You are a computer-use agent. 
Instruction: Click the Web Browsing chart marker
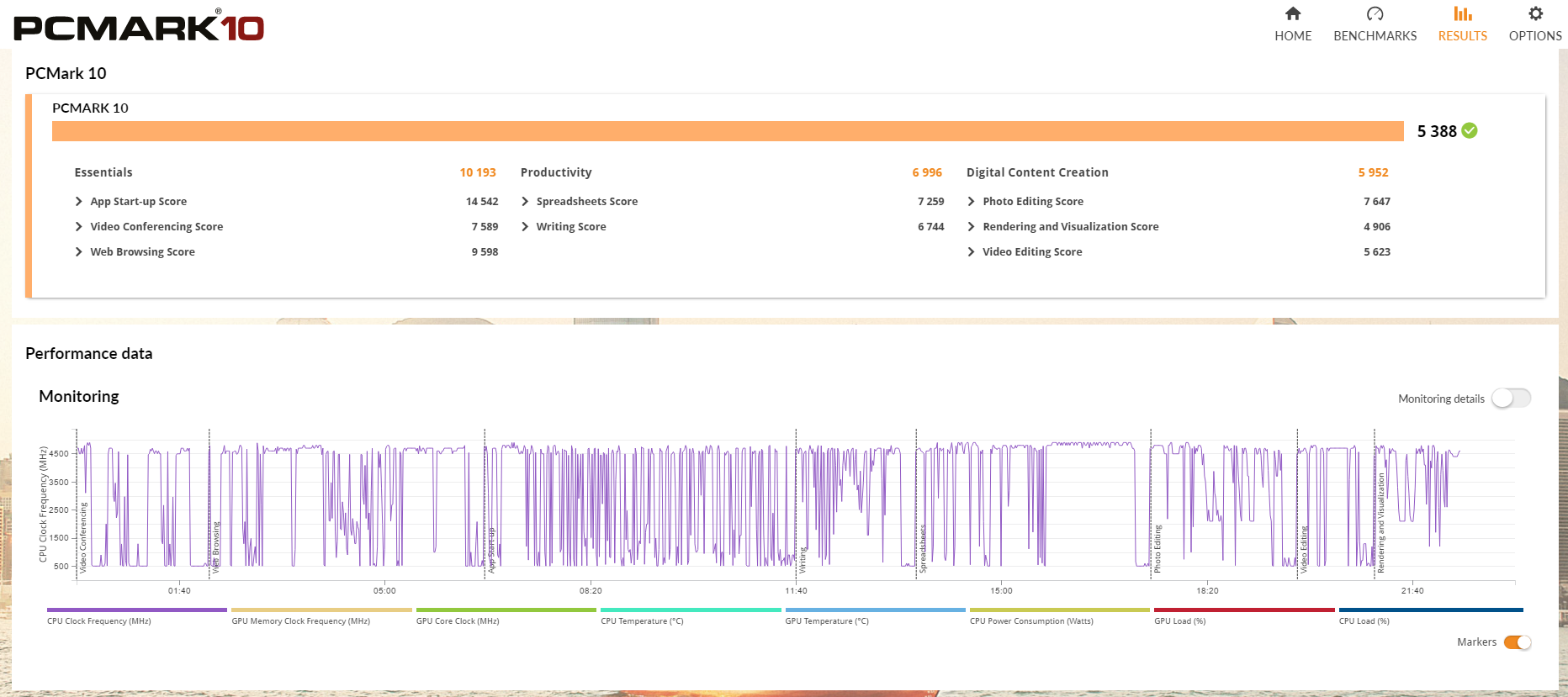(x=216, y=547)
